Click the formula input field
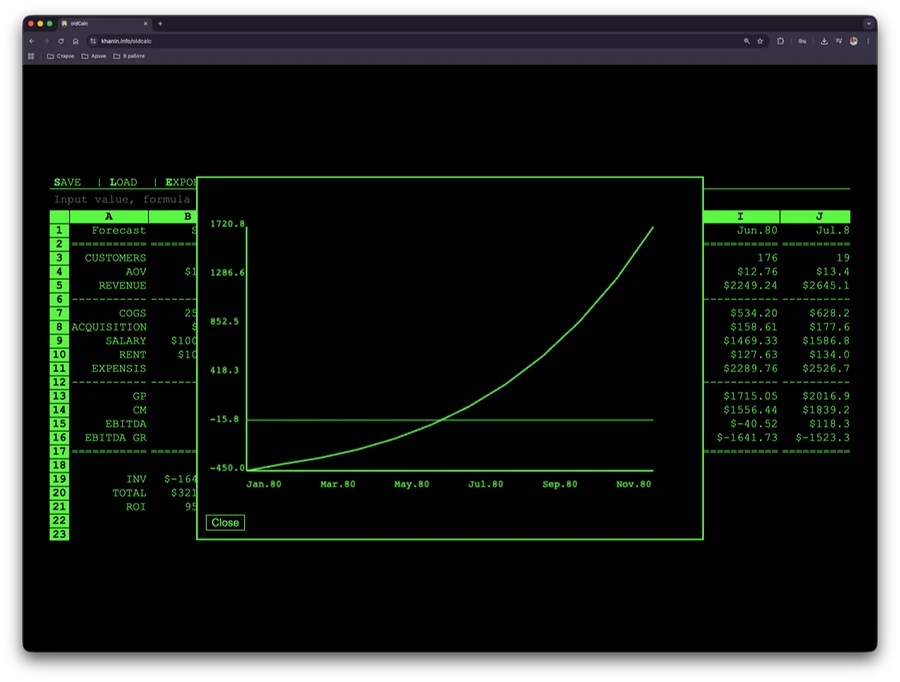The height and width of the screenshot is (682, 900). tap(122, 200)
